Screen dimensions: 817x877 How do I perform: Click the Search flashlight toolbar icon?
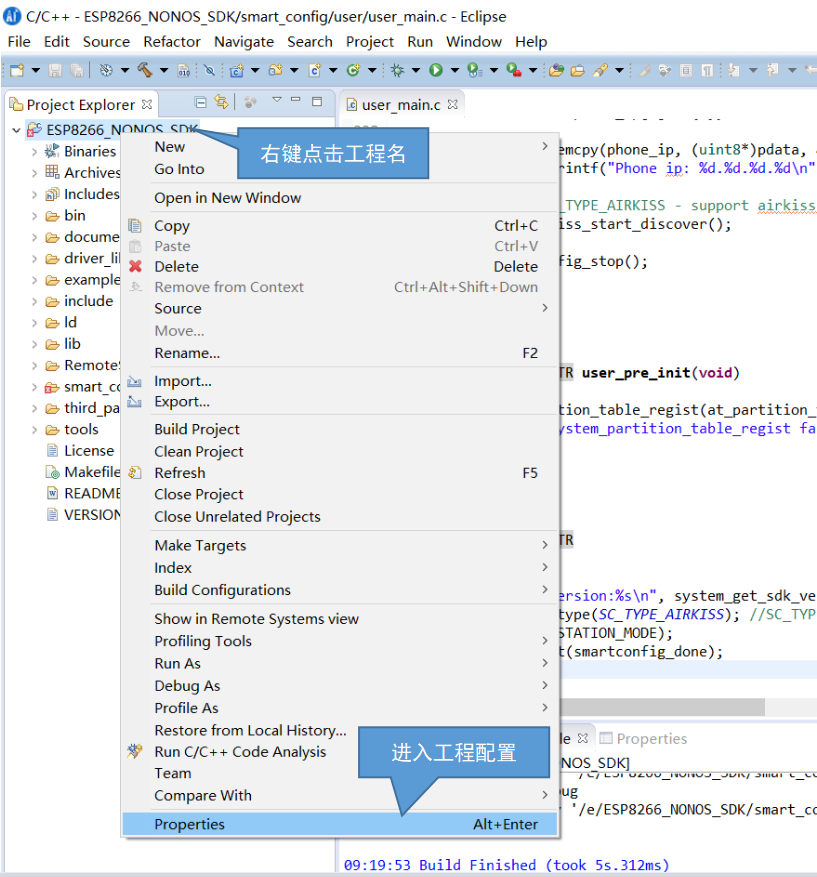[x=601, y=70]
